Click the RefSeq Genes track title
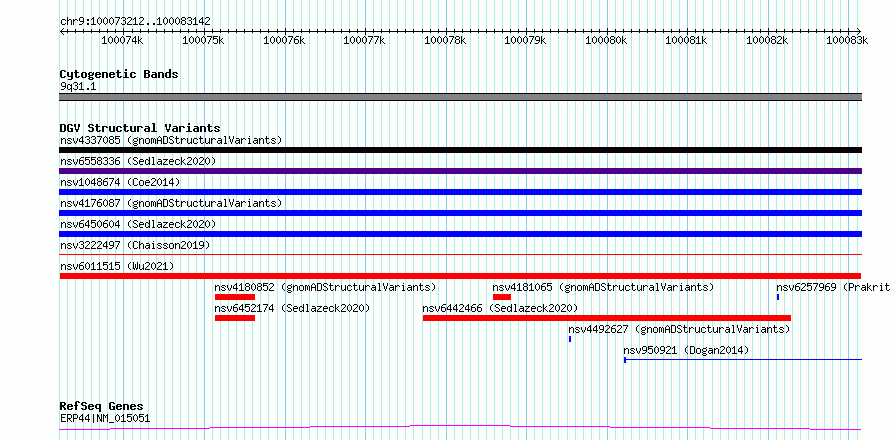The image size is (890, 440). point(102,406)
